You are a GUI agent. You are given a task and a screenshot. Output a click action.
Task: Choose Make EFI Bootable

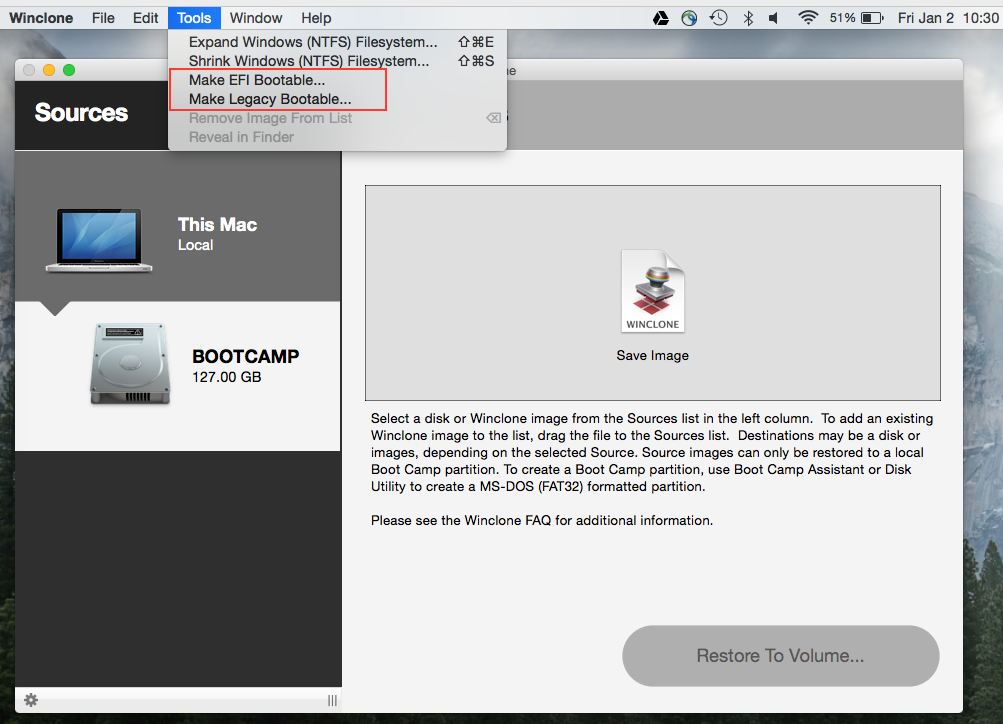click(x=338, y=81)
